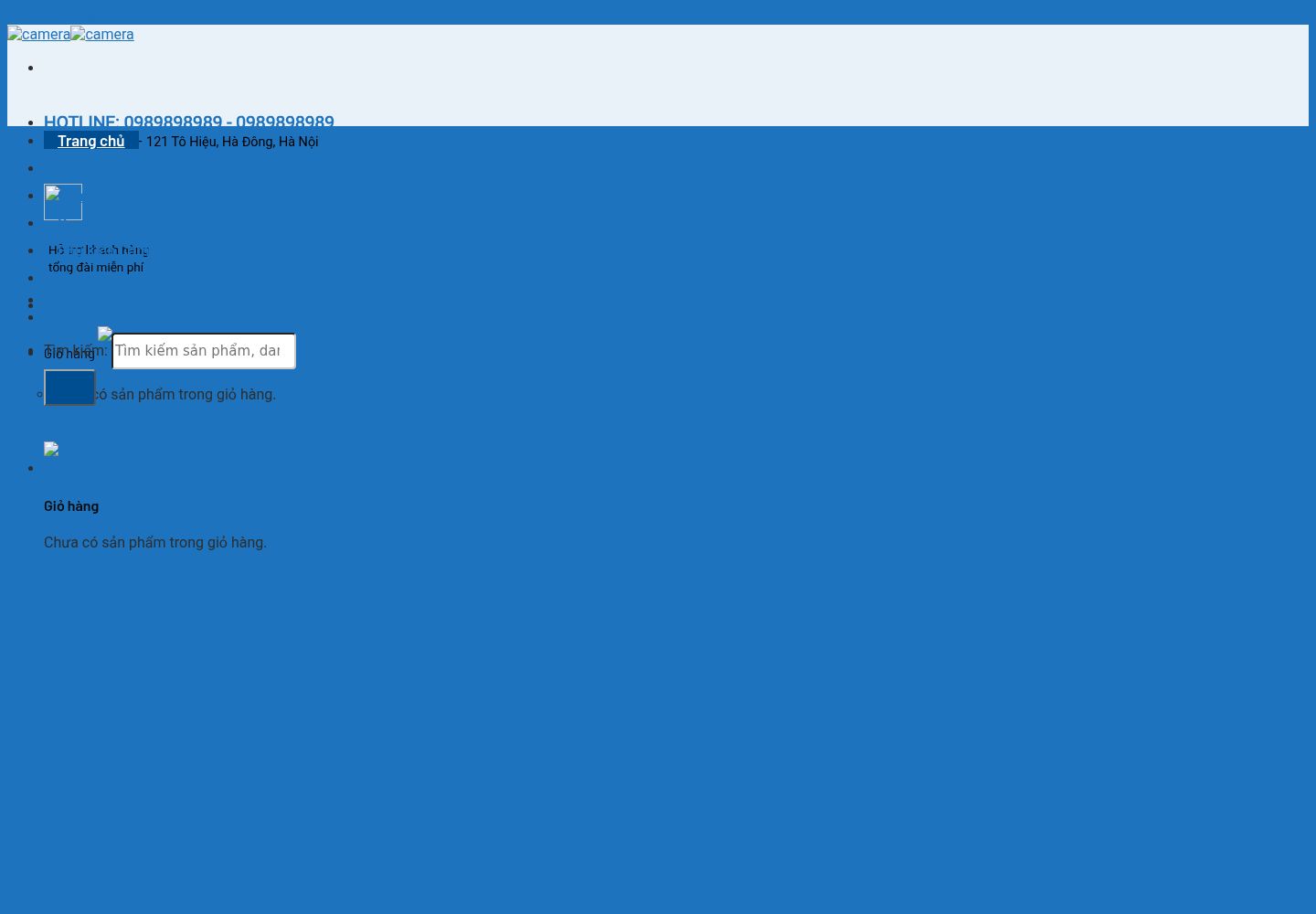Click the broken image icon above the search field
The height and width of the screenshot is (914, 1316).
pos(105,335)
